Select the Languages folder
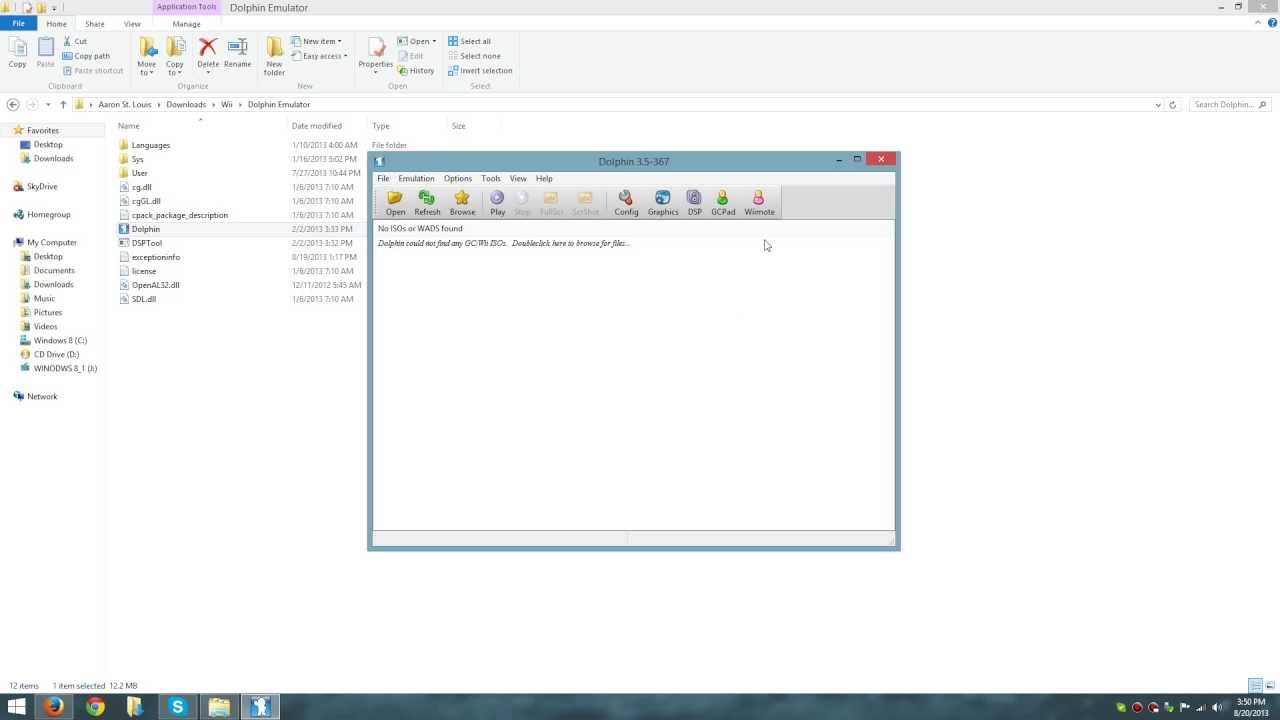 click(151, 145)
